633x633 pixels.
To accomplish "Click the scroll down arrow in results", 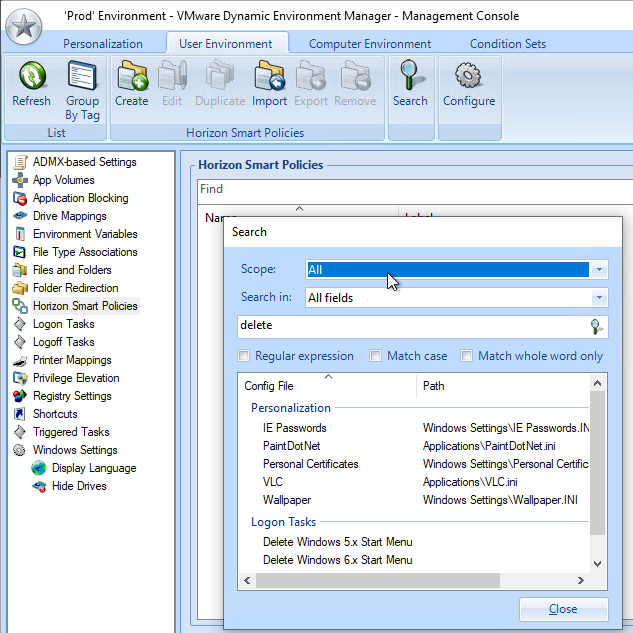I will pos(597,564).
